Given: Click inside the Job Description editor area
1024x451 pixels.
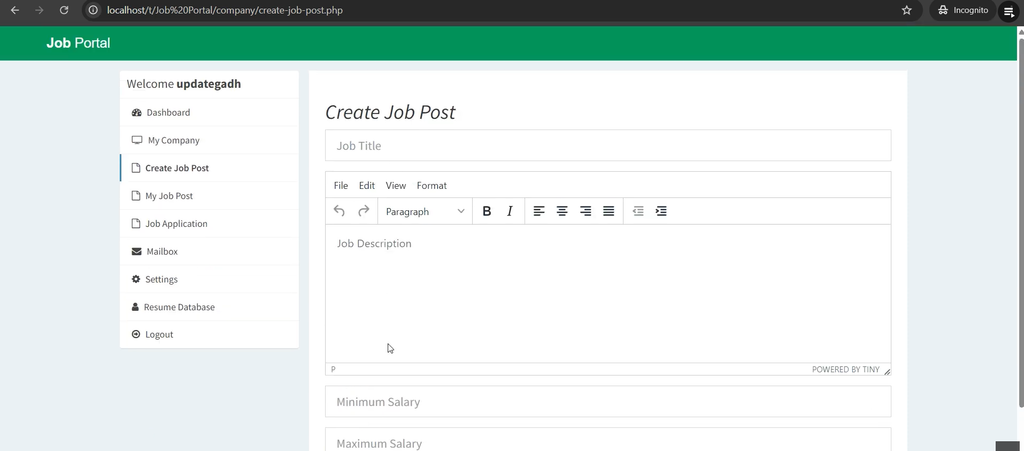Looking at the screenshot, I should pyautogui.click(x=608, y=294).
